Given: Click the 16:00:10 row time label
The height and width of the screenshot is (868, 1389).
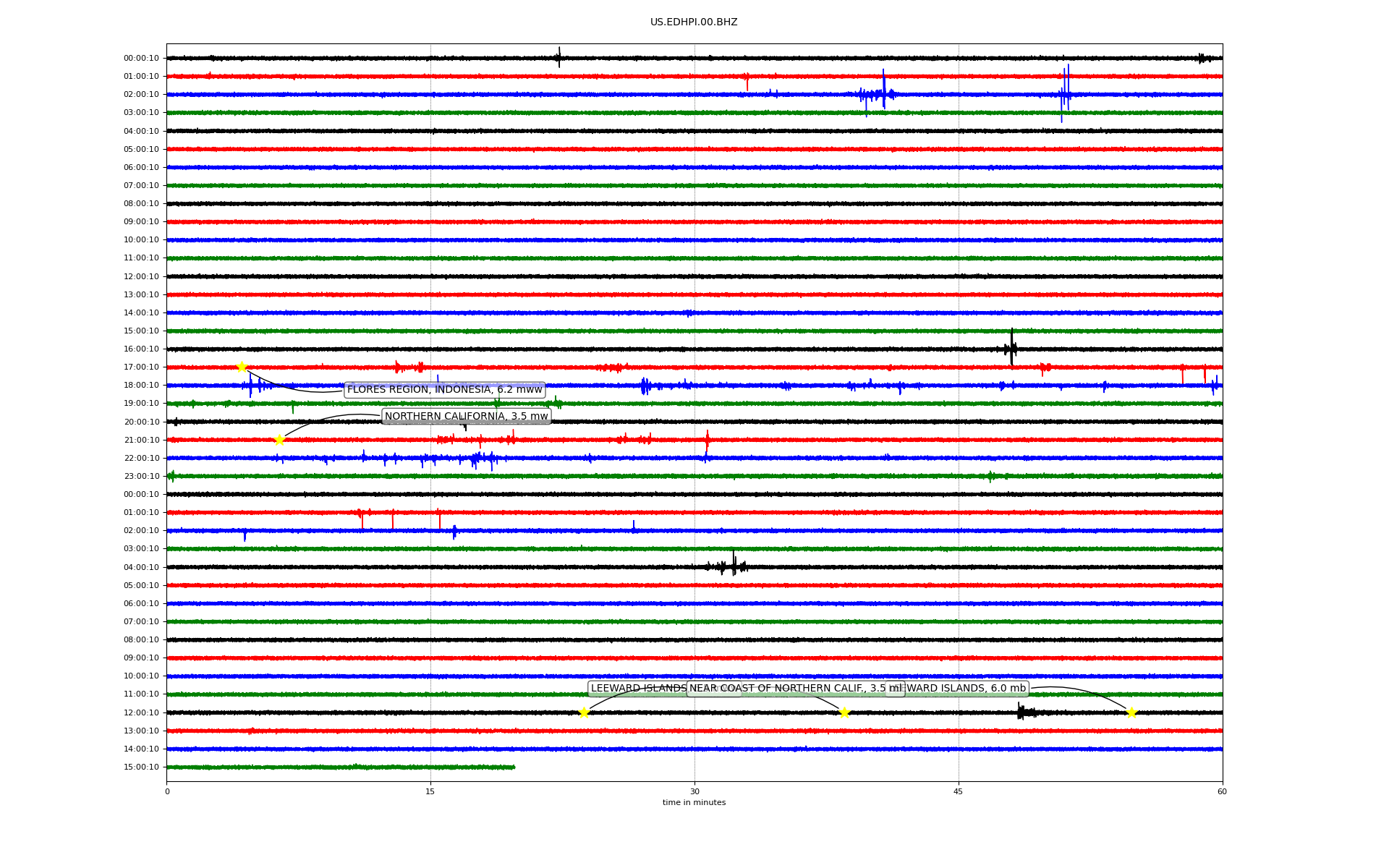Looking at the screenshot, I should tap(141, 349).
